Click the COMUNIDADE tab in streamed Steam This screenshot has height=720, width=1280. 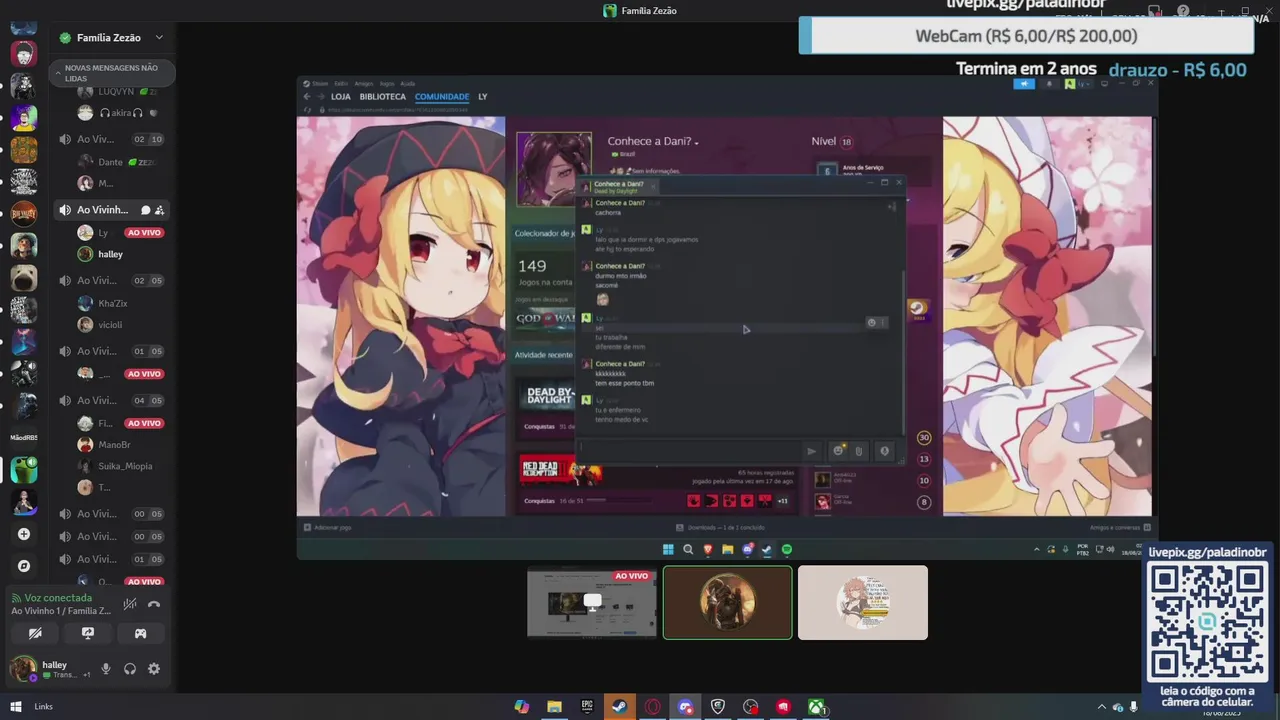(x=442, y=97)
